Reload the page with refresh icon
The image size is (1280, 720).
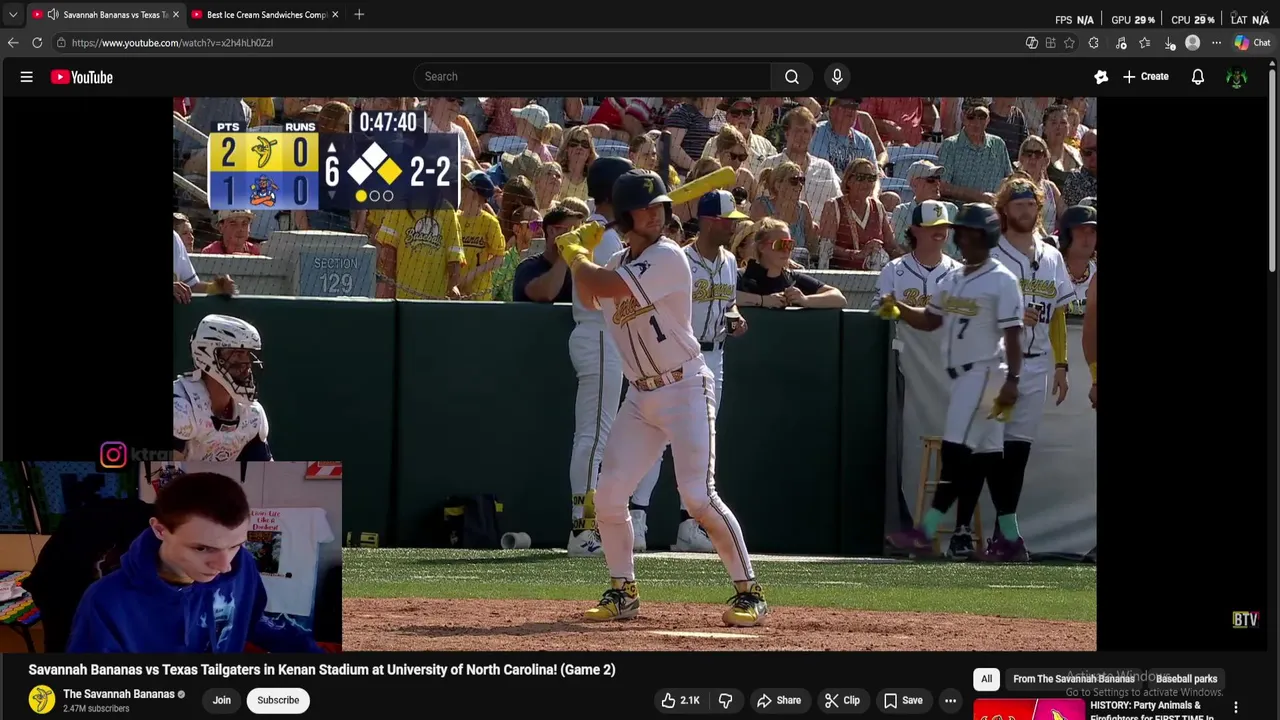coord(37,43)
